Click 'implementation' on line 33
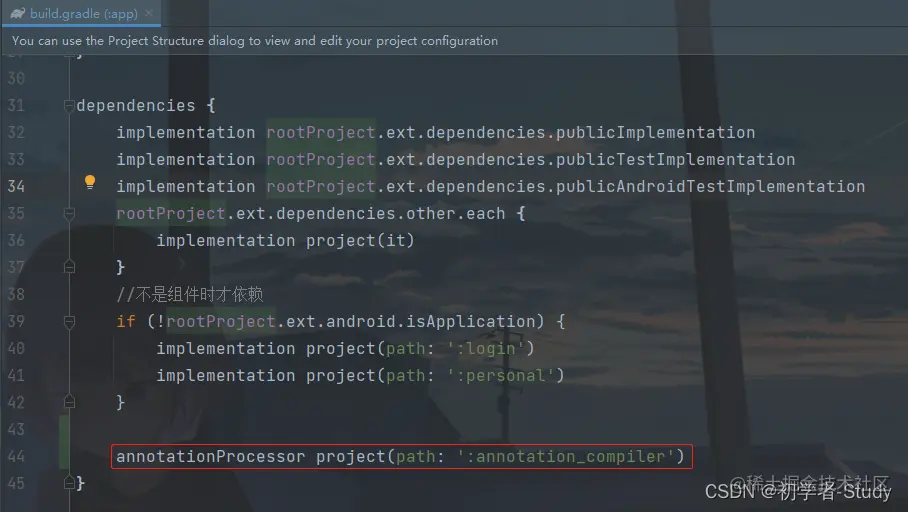The width and height of the screenshot is (908, 512). [186, 159]
